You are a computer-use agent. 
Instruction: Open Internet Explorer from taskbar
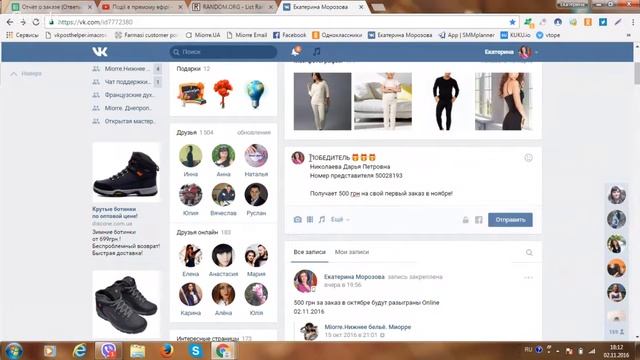(x=79, y=351)
